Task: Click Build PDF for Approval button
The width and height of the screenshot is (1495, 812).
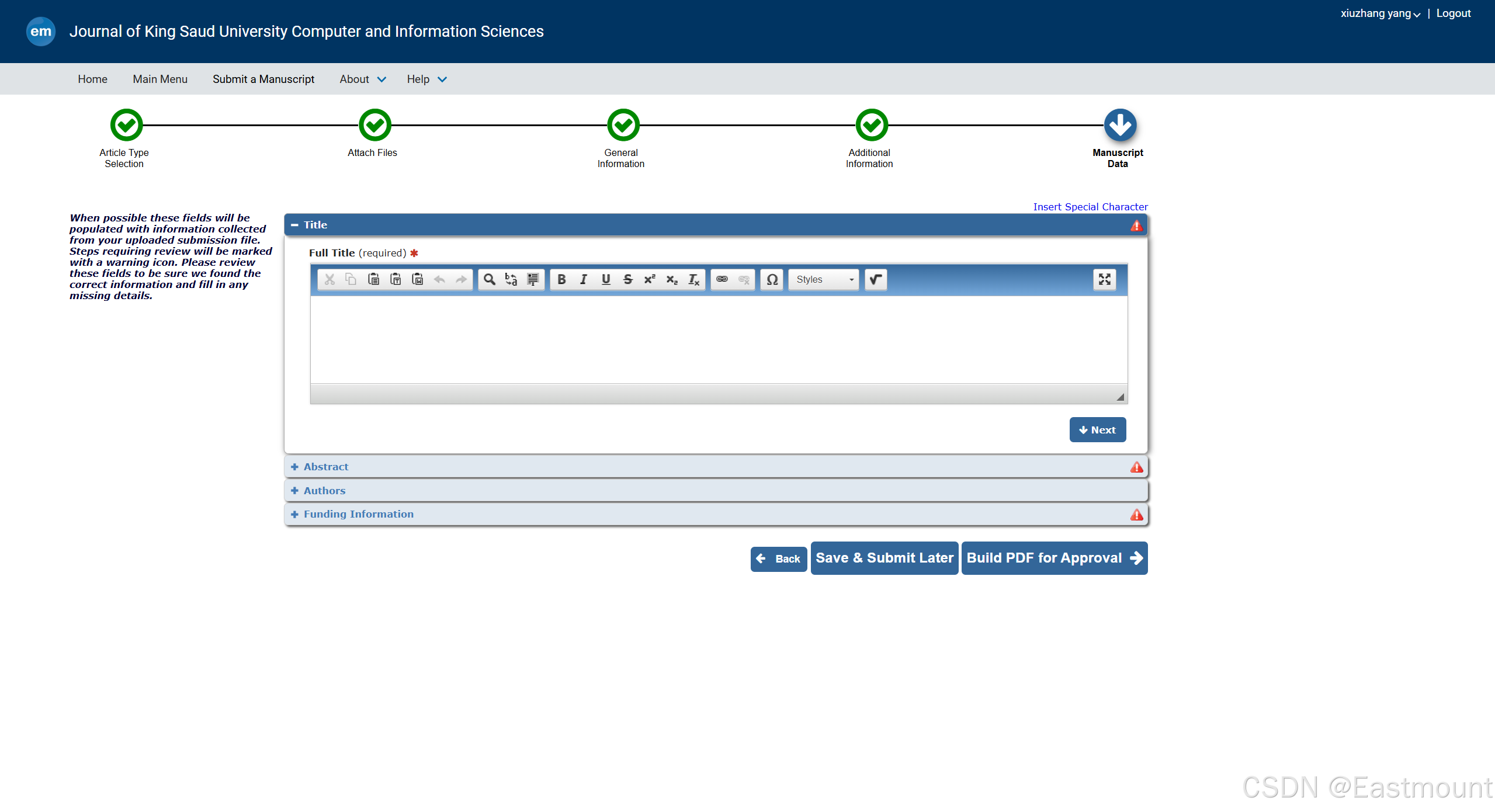Action: coord(1054,558)
